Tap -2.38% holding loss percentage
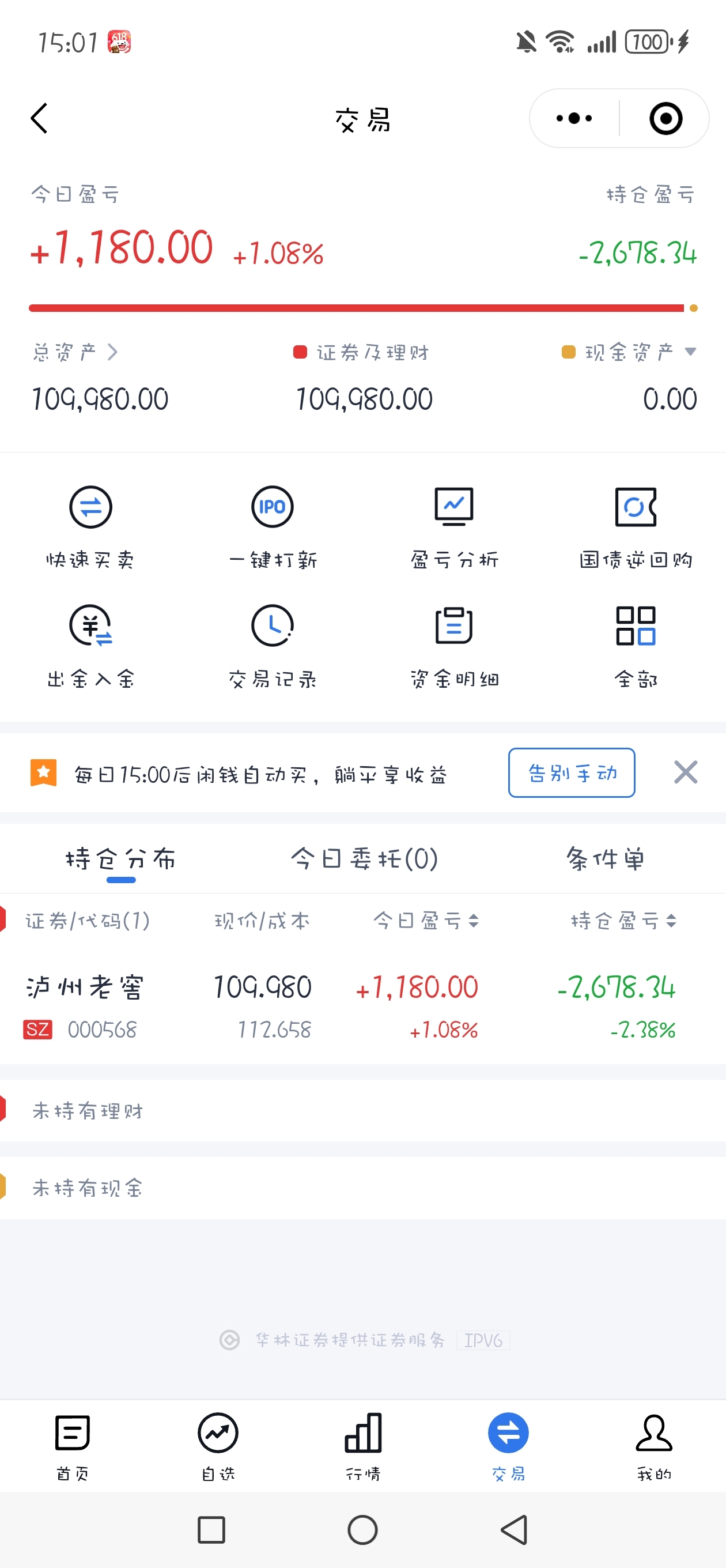This screenshot has height=1568, width=726. click(x=642, y=1030)
